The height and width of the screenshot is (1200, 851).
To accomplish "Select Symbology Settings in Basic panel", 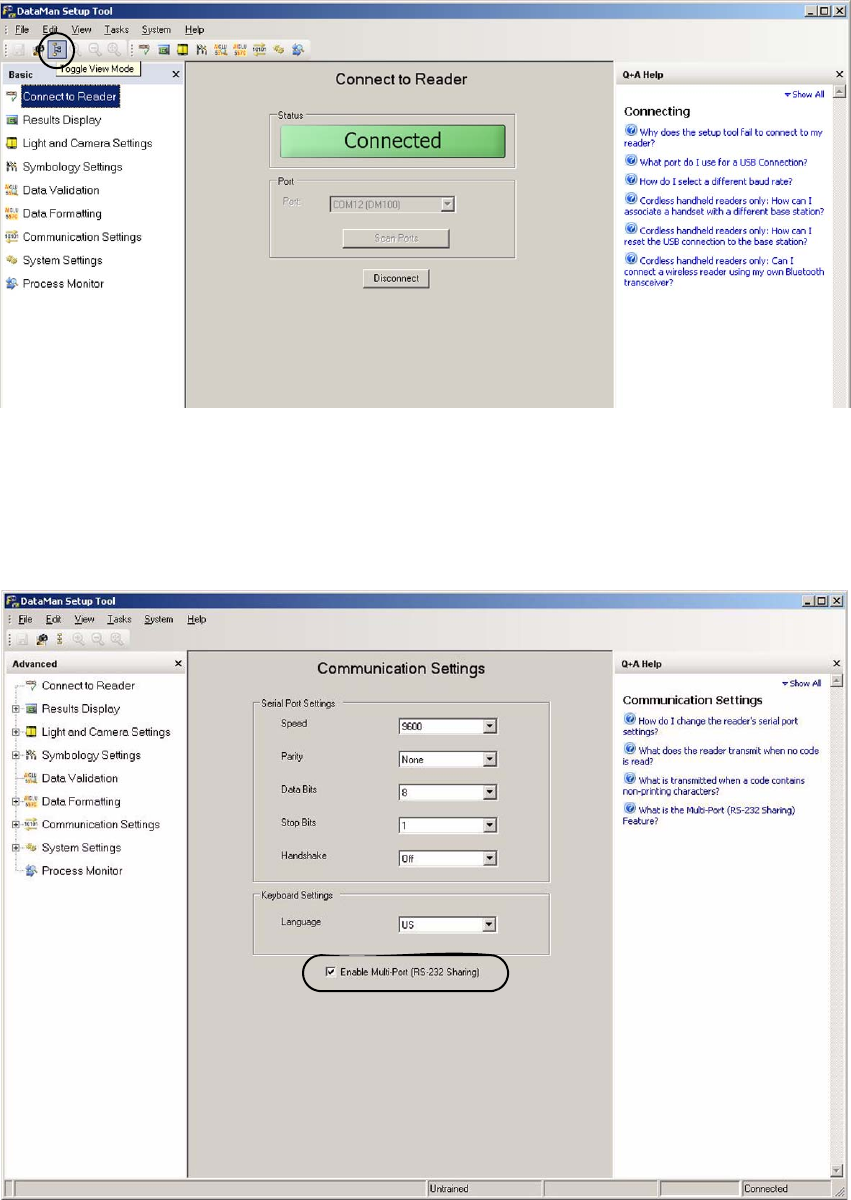I will (x=72, y=167).
